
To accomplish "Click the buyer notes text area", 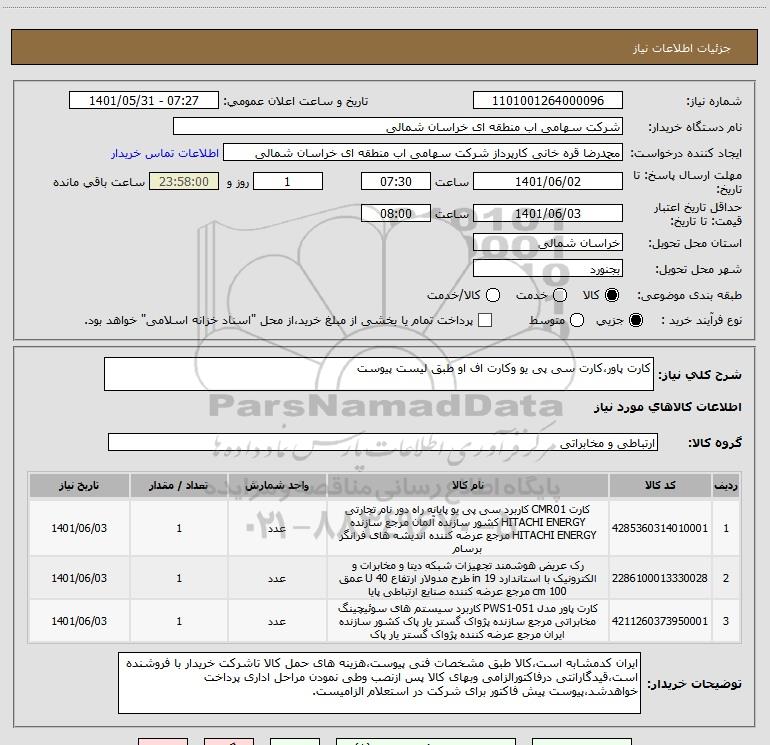I will 379,683.
